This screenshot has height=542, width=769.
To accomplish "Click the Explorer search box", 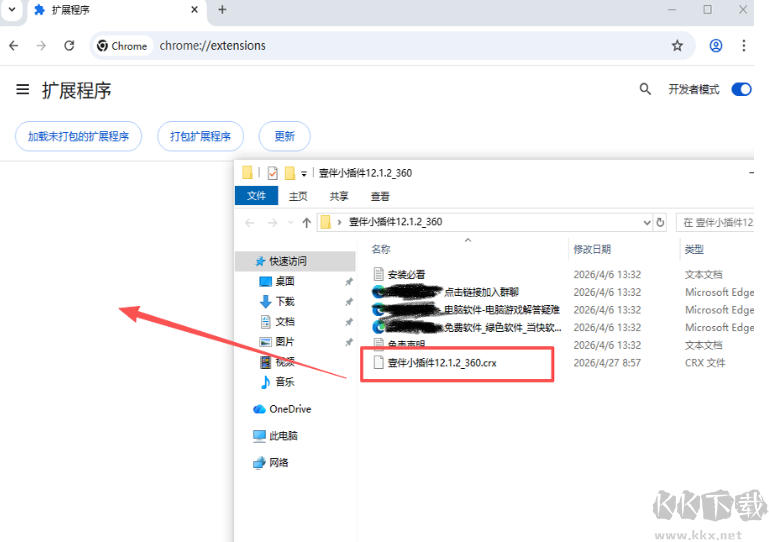I will click(x=715, y=223).
